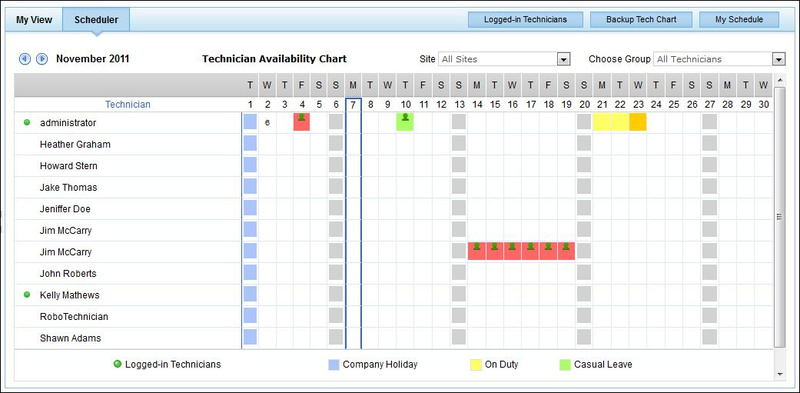Image resolution: width=800 pixels, height=393 pixels.
Task: Click the All Sites combo box
Action: click(x=504, y=59)
